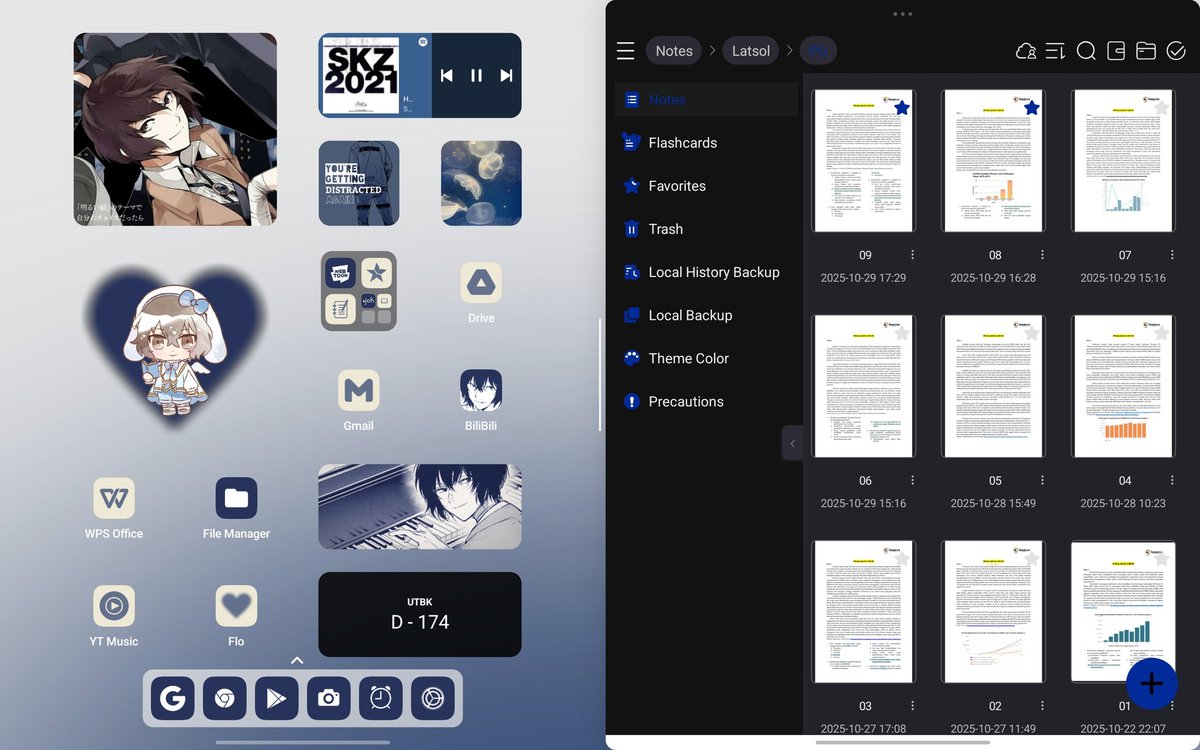Skip to next track in music widget
This screenshot has width=1200, height=750.
[x=506, y=76]
